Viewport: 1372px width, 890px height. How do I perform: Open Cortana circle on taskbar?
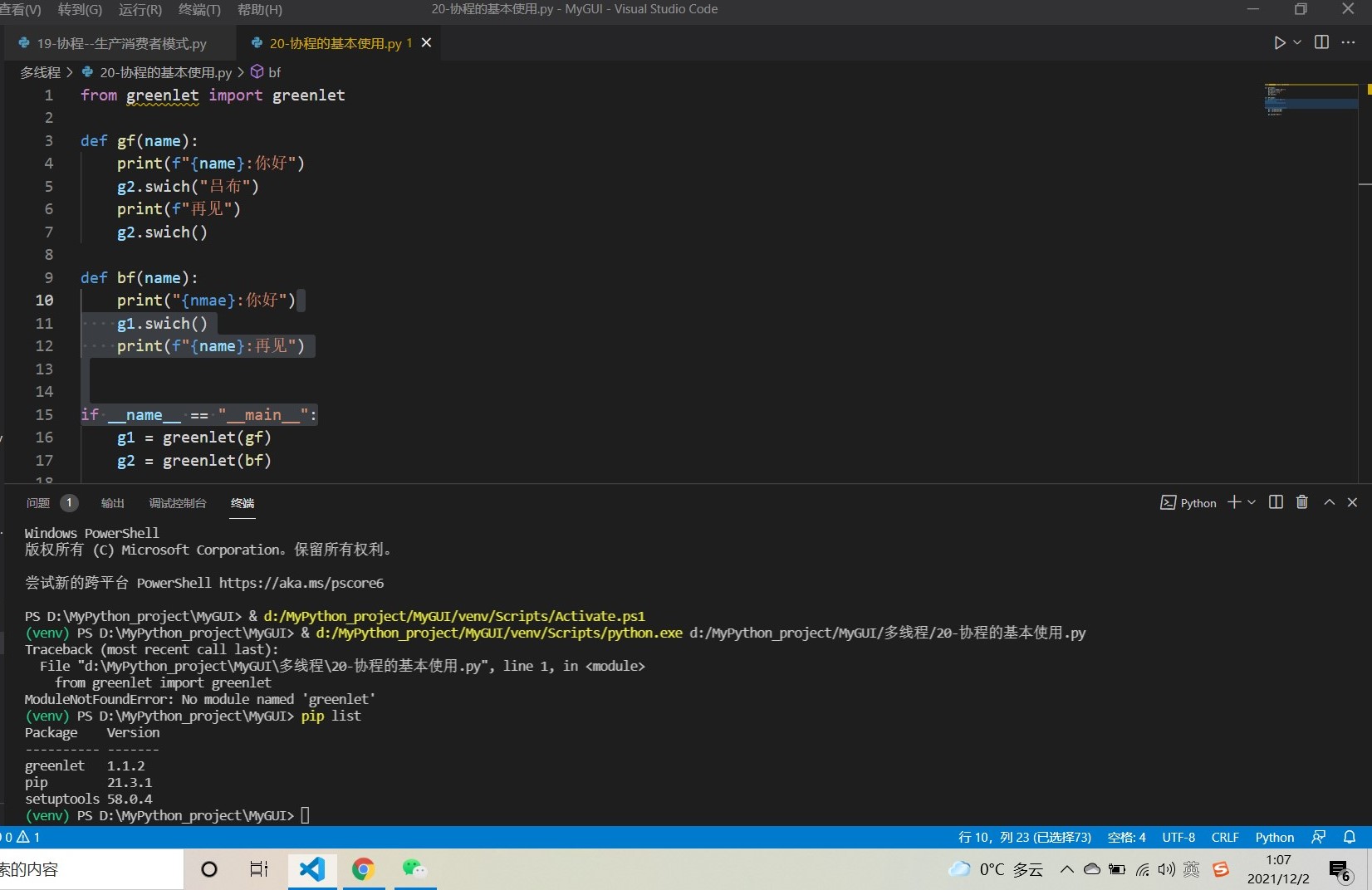point(209,869)
